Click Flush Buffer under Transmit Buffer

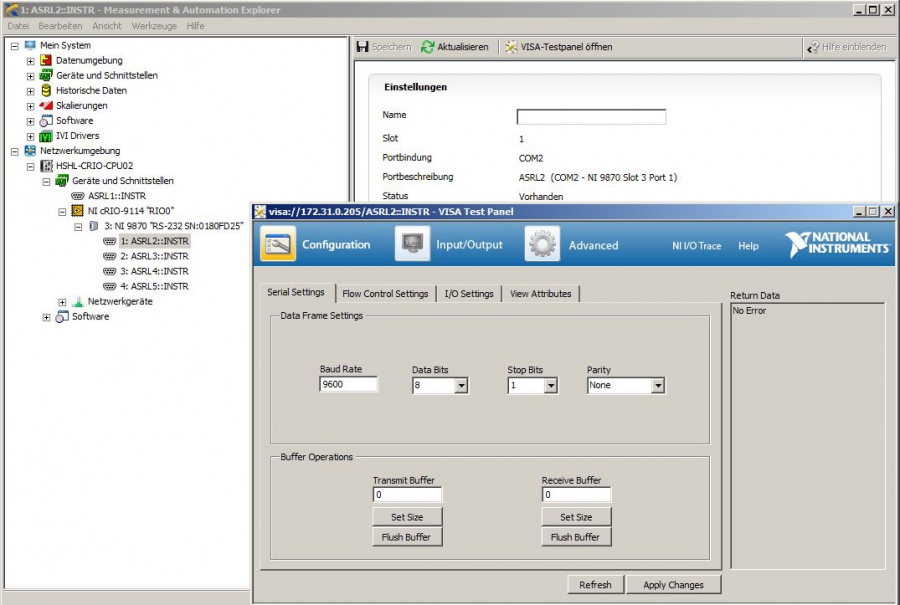point(407,537)
